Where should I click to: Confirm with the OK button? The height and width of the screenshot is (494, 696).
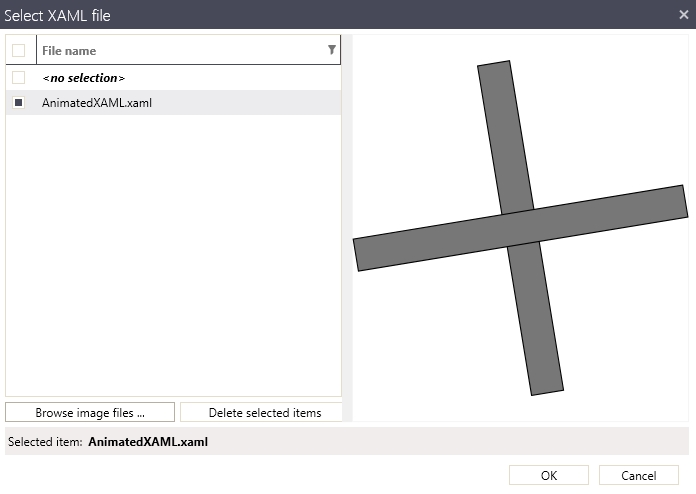point(549,475)
